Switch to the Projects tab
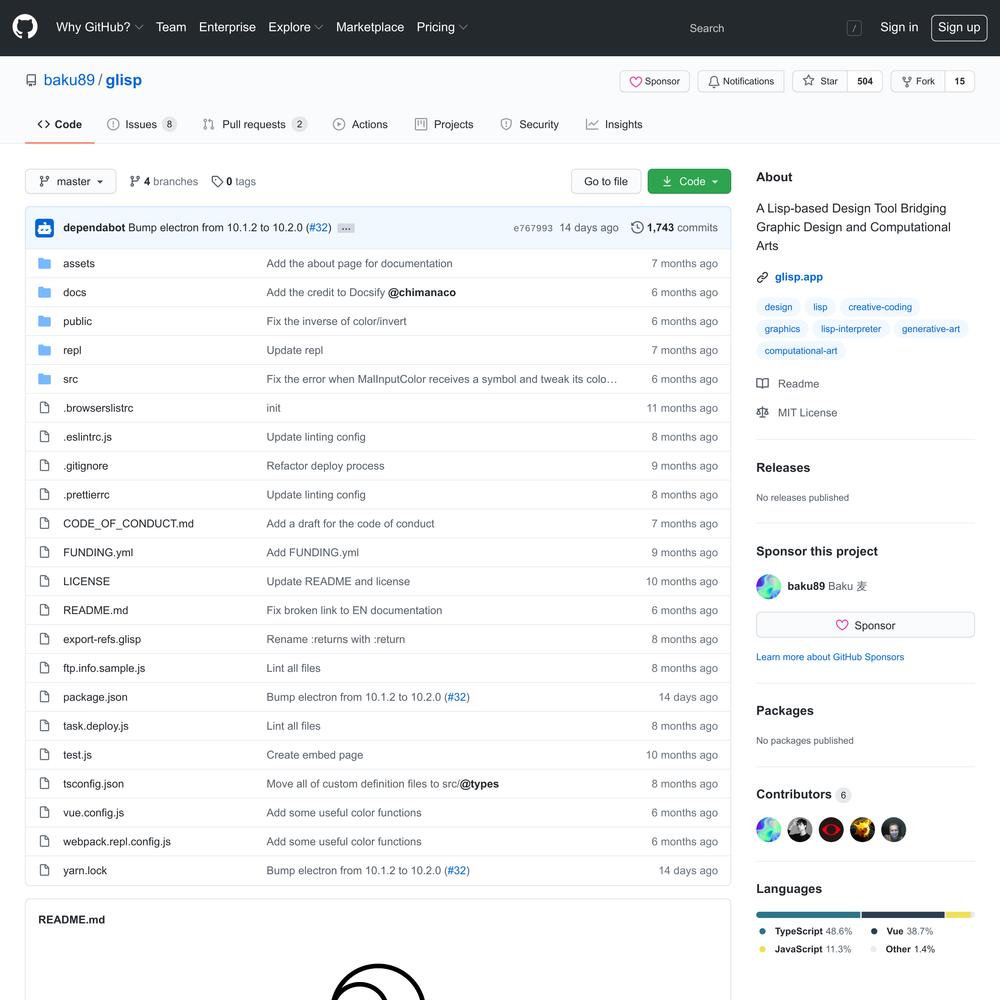The image size is (1000, 1000). point(444,124)
